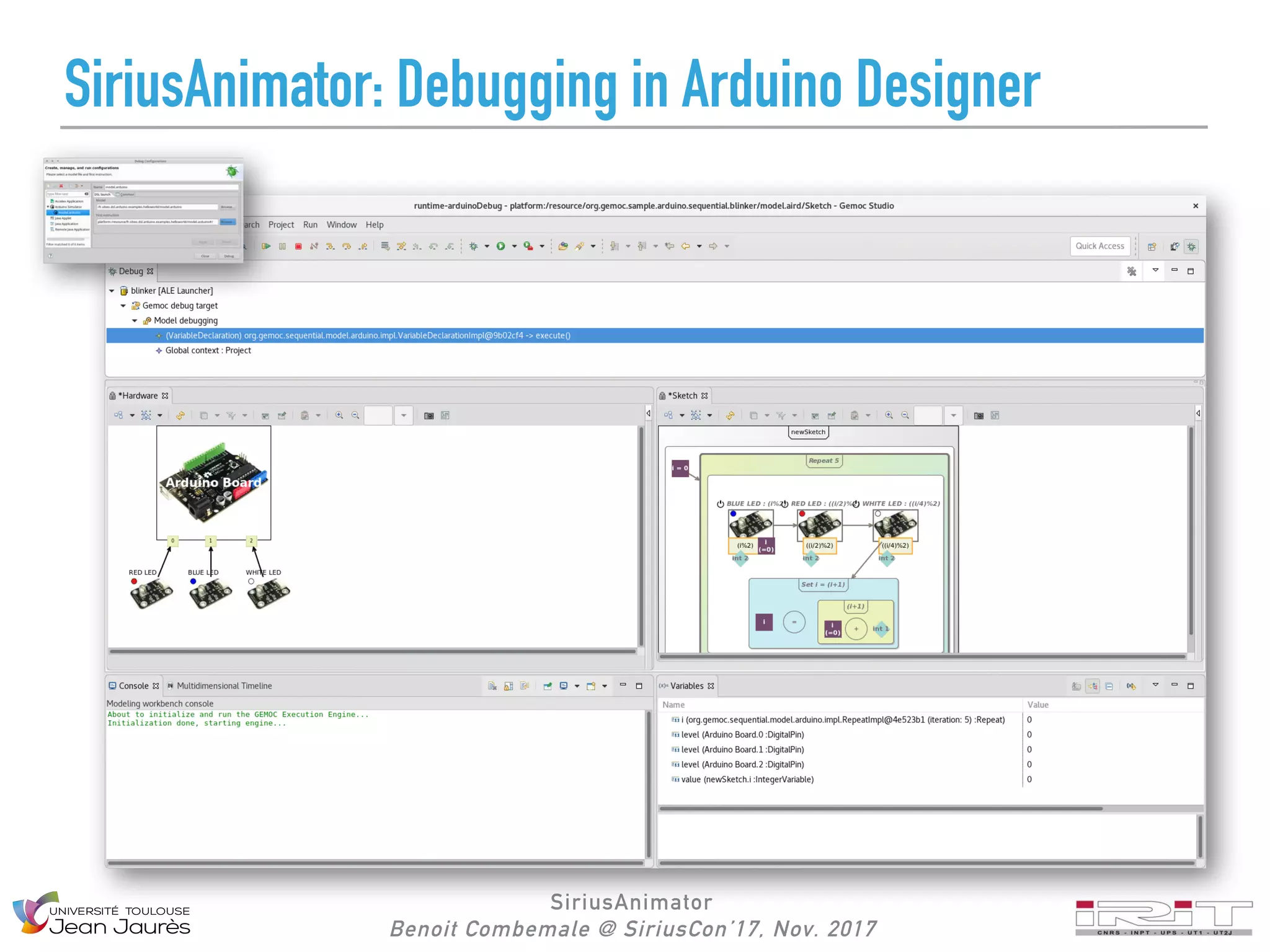Screen dimensions: 1270x952
Task: Click Clear Console icon
Action: (x=492, y=686)
